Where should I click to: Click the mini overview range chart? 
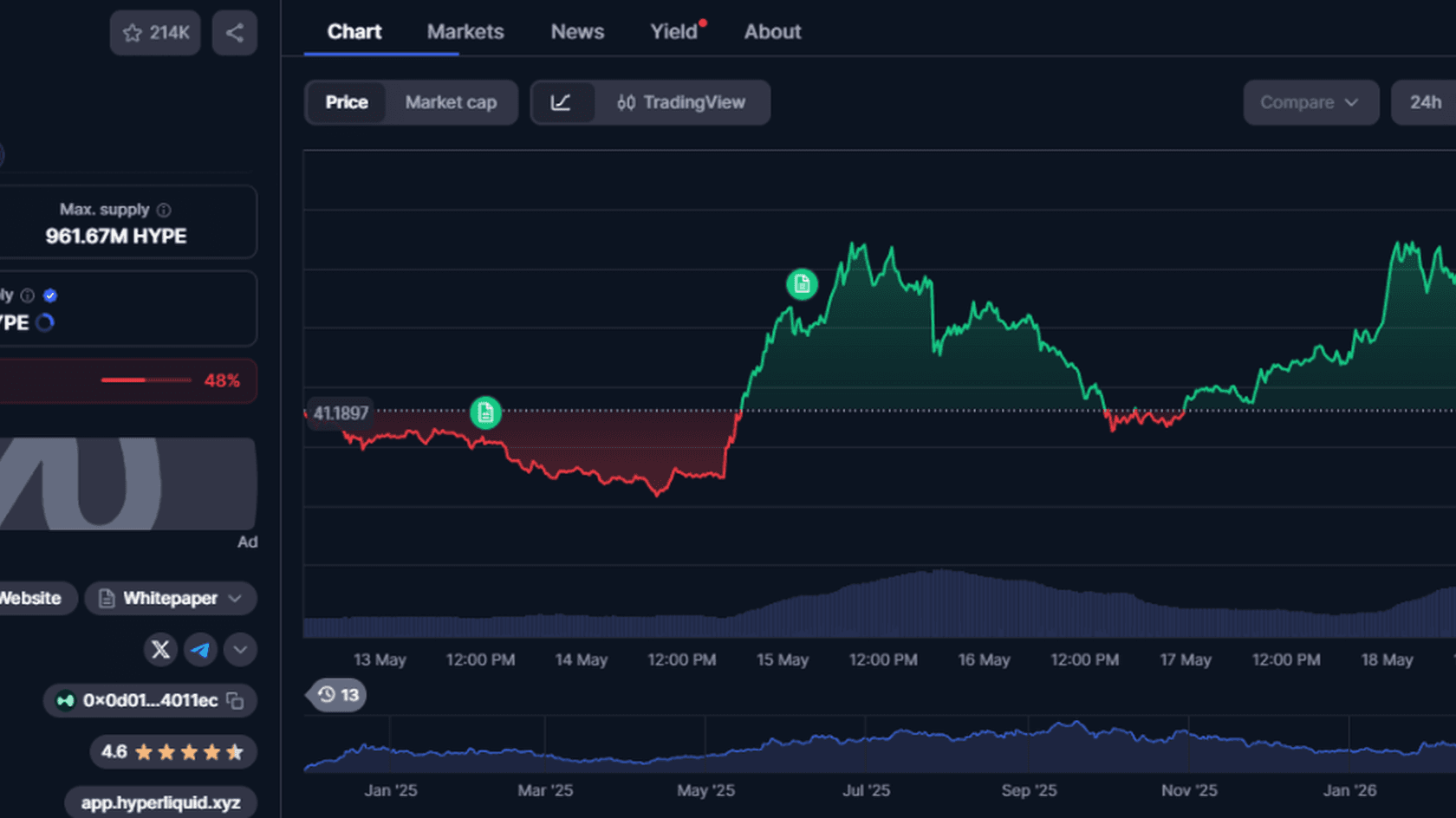(880, 745)
